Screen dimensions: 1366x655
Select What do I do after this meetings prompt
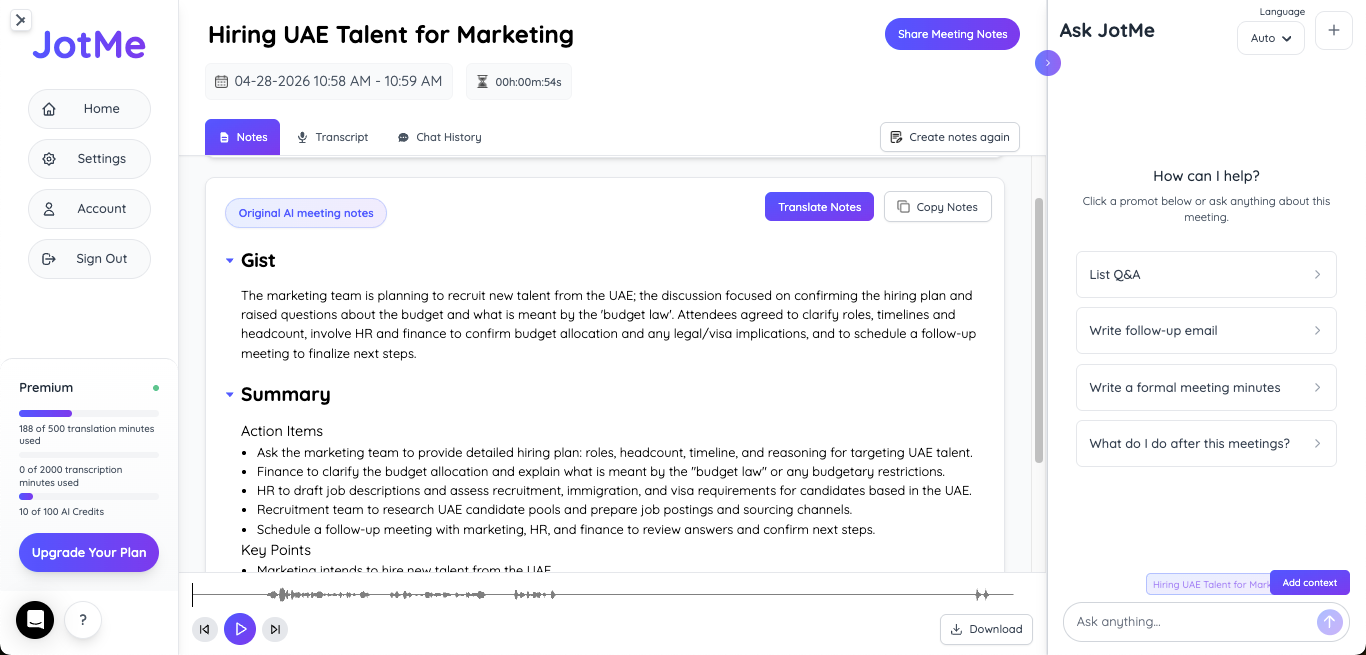point(1206,443)
